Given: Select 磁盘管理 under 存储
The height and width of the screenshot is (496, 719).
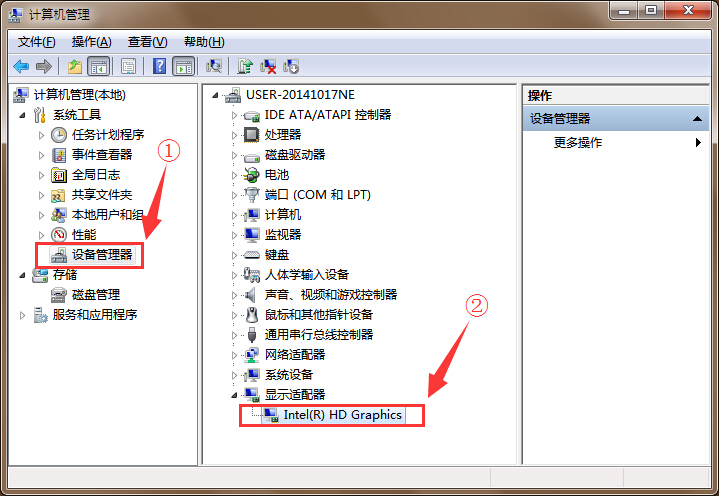Looking at the screenshot, I should (96, 295).
